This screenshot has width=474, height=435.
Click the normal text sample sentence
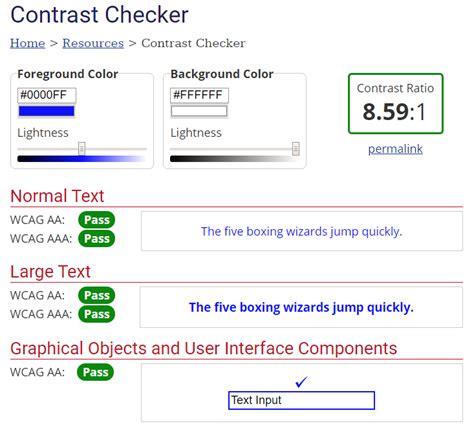click(302, 231)
